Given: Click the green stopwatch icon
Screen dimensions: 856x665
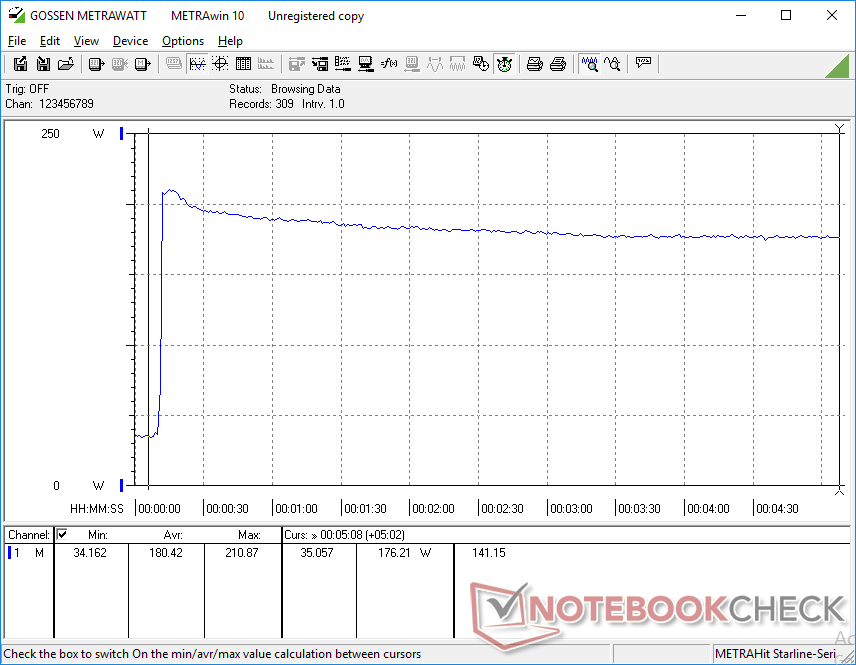Looking at the screenshot, I should click(x=505, y=64).
